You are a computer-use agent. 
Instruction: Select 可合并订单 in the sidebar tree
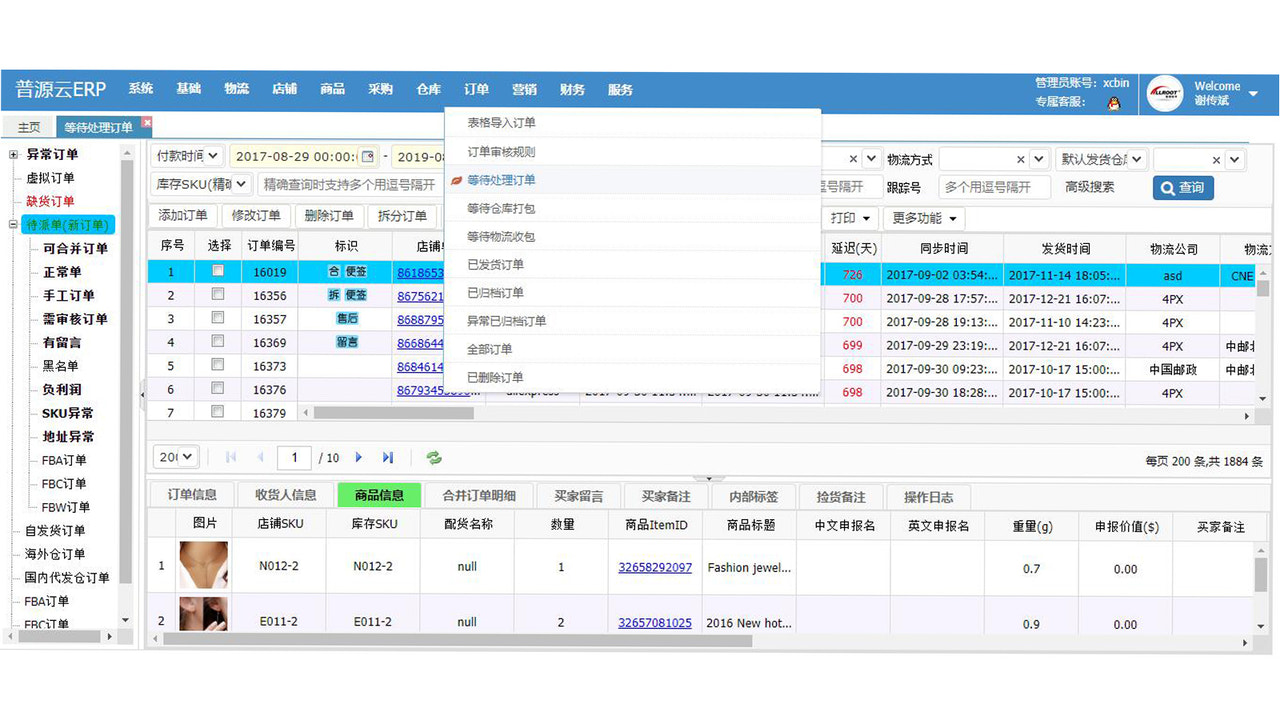[75, 248]
